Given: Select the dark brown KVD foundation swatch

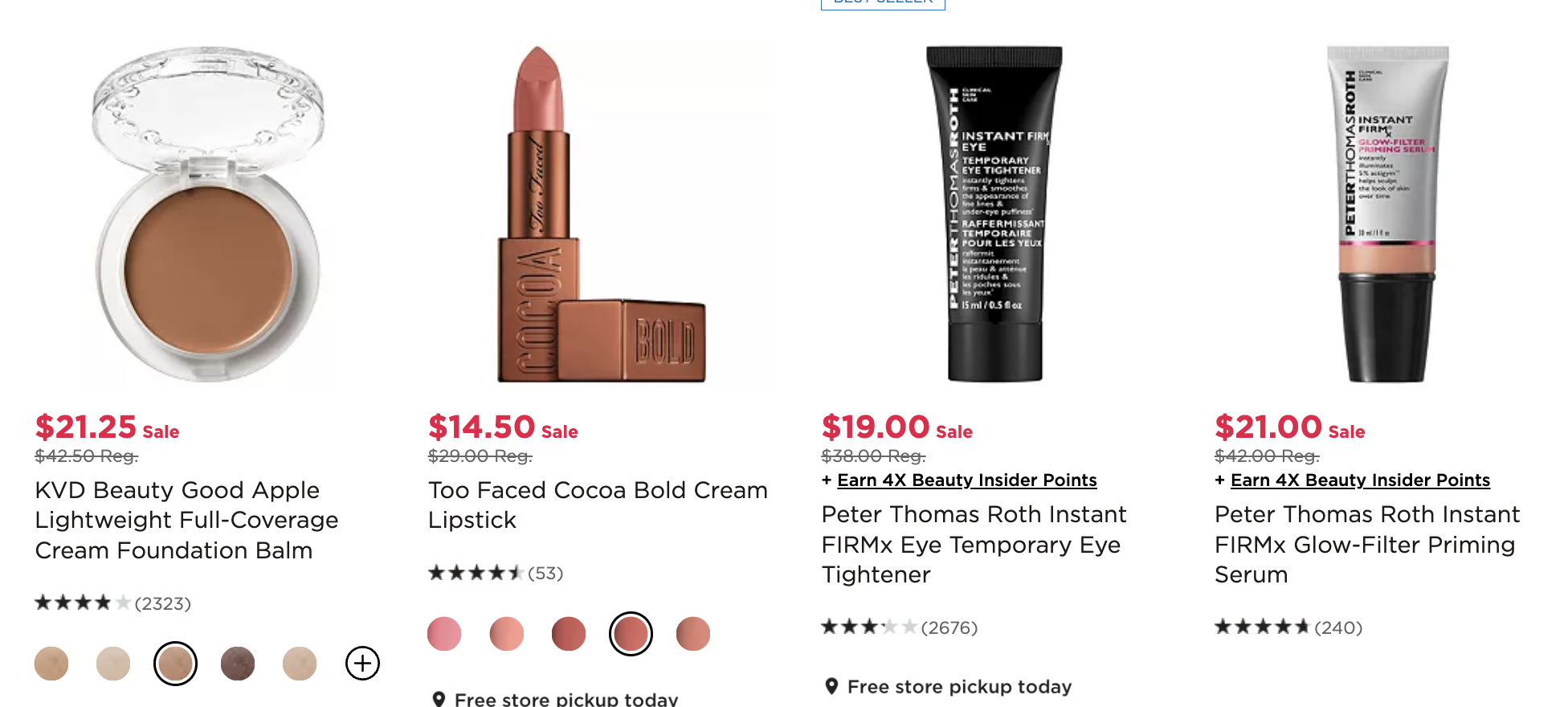Looking at the screenshot, I should [238, 664].
